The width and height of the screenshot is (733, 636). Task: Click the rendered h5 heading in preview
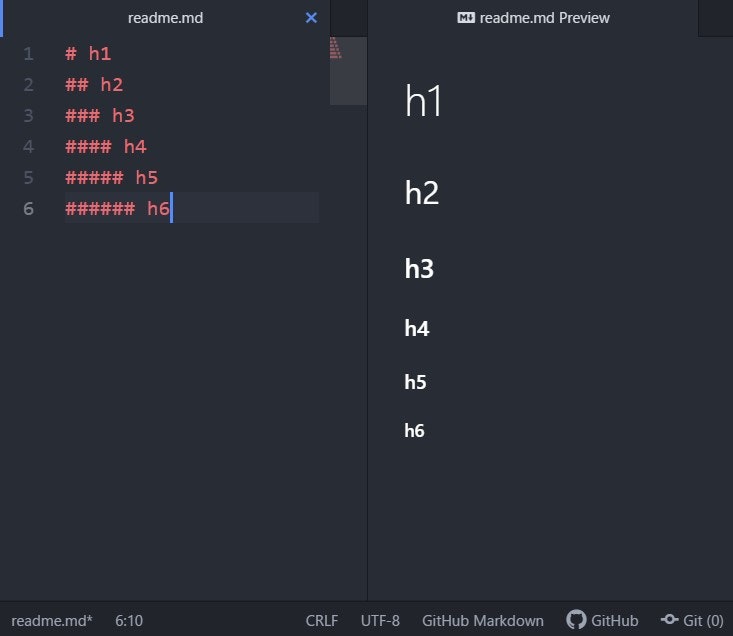[x=415, y=382]
